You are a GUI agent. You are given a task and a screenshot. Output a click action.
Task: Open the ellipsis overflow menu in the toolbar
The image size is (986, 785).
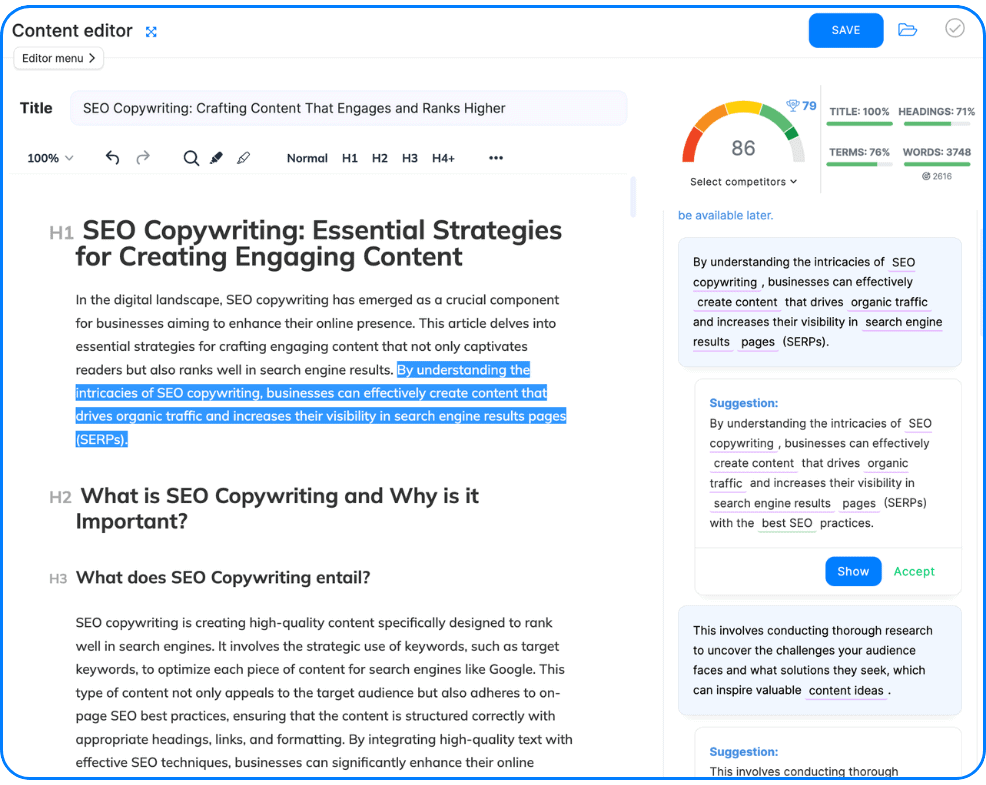coord(495,157)
